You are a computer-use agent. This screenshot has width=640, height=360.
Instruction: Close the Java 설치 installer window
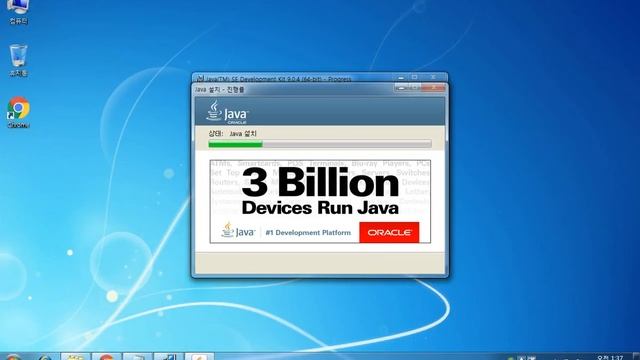(433, 87)
